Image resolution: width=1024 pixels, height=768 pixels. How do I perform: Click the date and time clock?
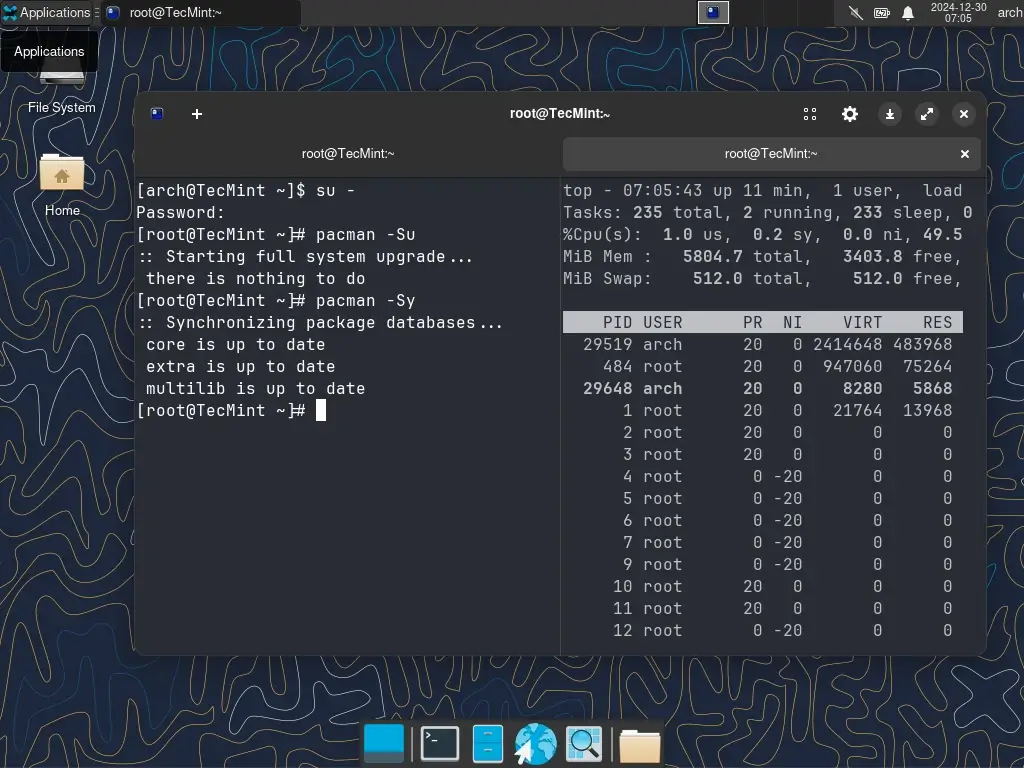(x=958, y=12)
